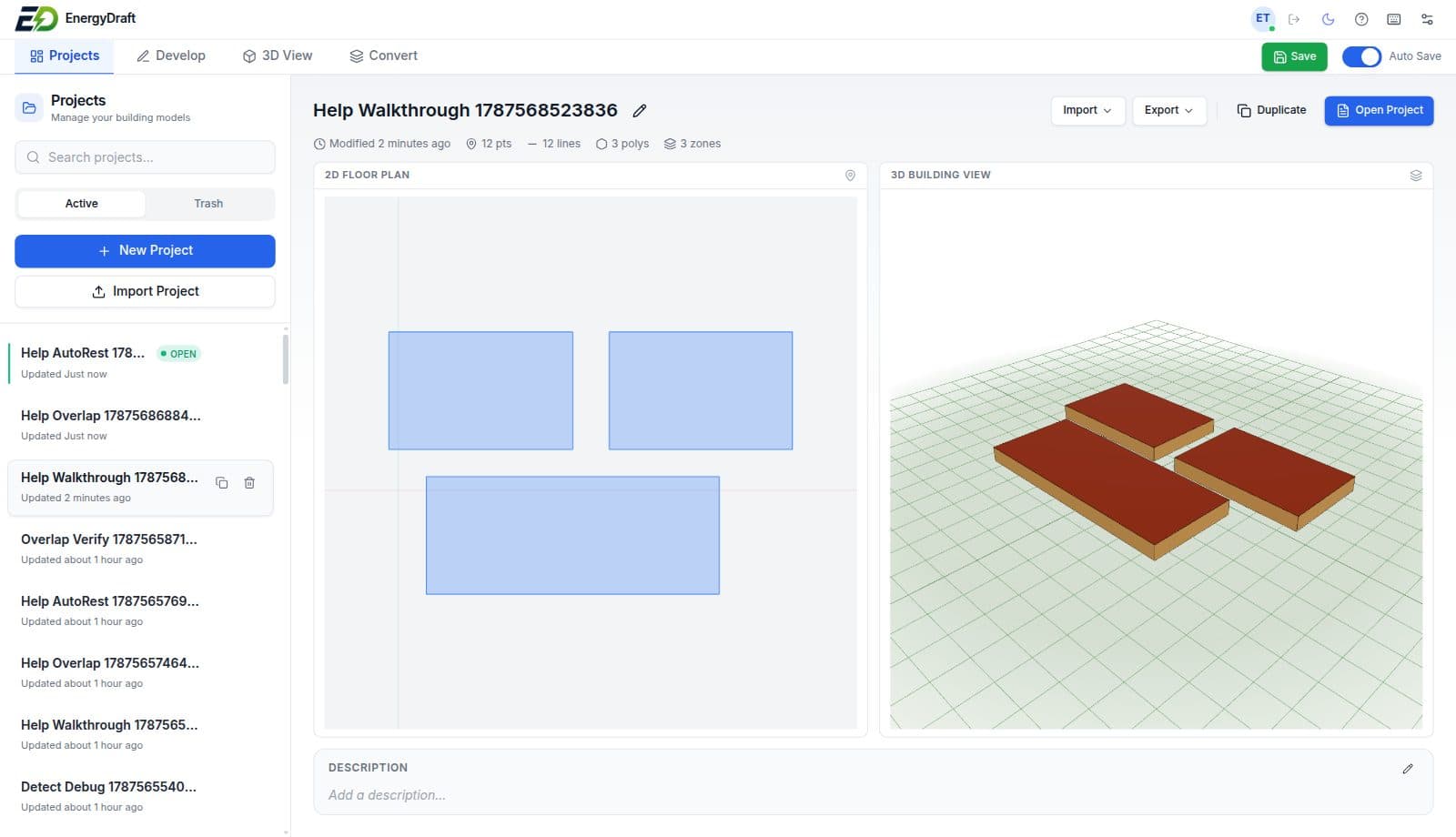
Task: Select Detect Debug 1787565540 project
Action: [141, 796]
